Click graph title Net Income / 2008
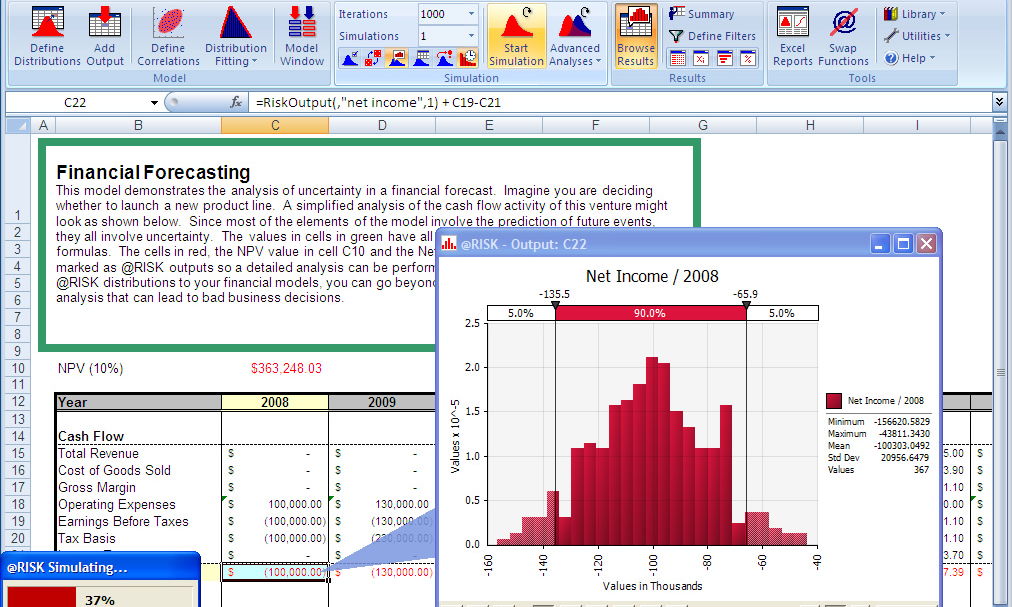The width and height of the screenshot is (1012, 607). point(652,276)
